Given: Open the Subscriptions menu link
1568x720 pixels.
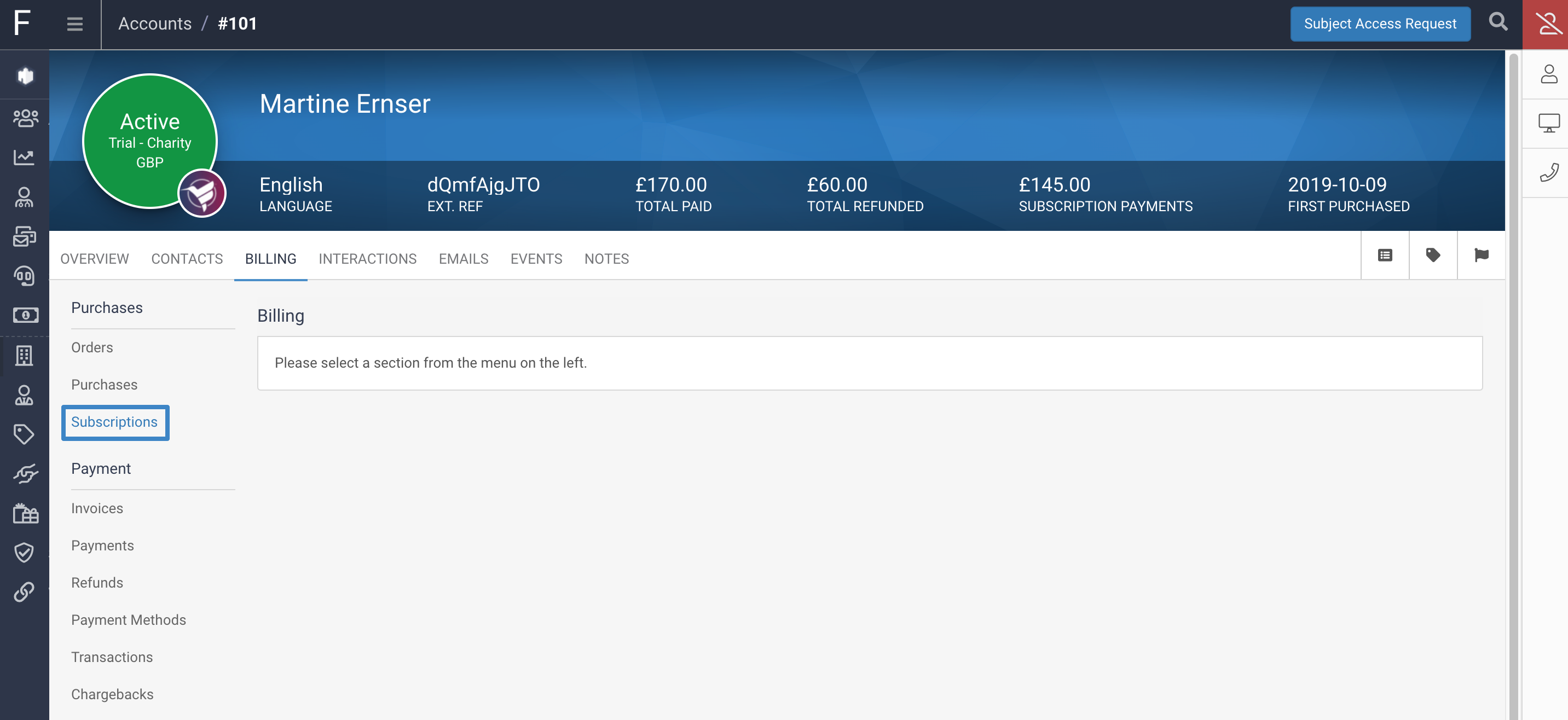Looking at the screenshot, I should pos(114,422).
